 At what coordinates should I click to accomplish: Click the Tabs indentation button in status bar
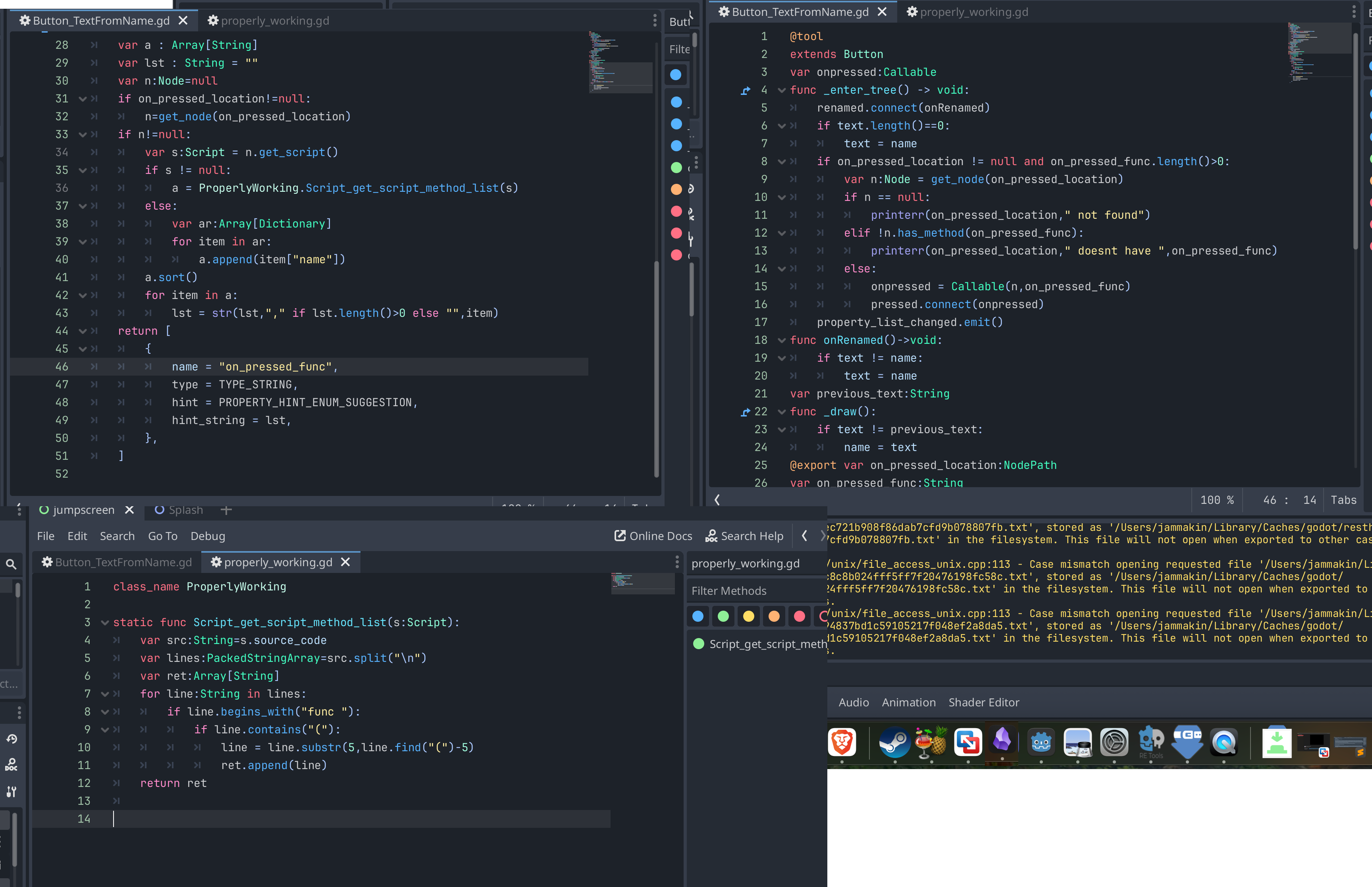(x=1343, y=500)
